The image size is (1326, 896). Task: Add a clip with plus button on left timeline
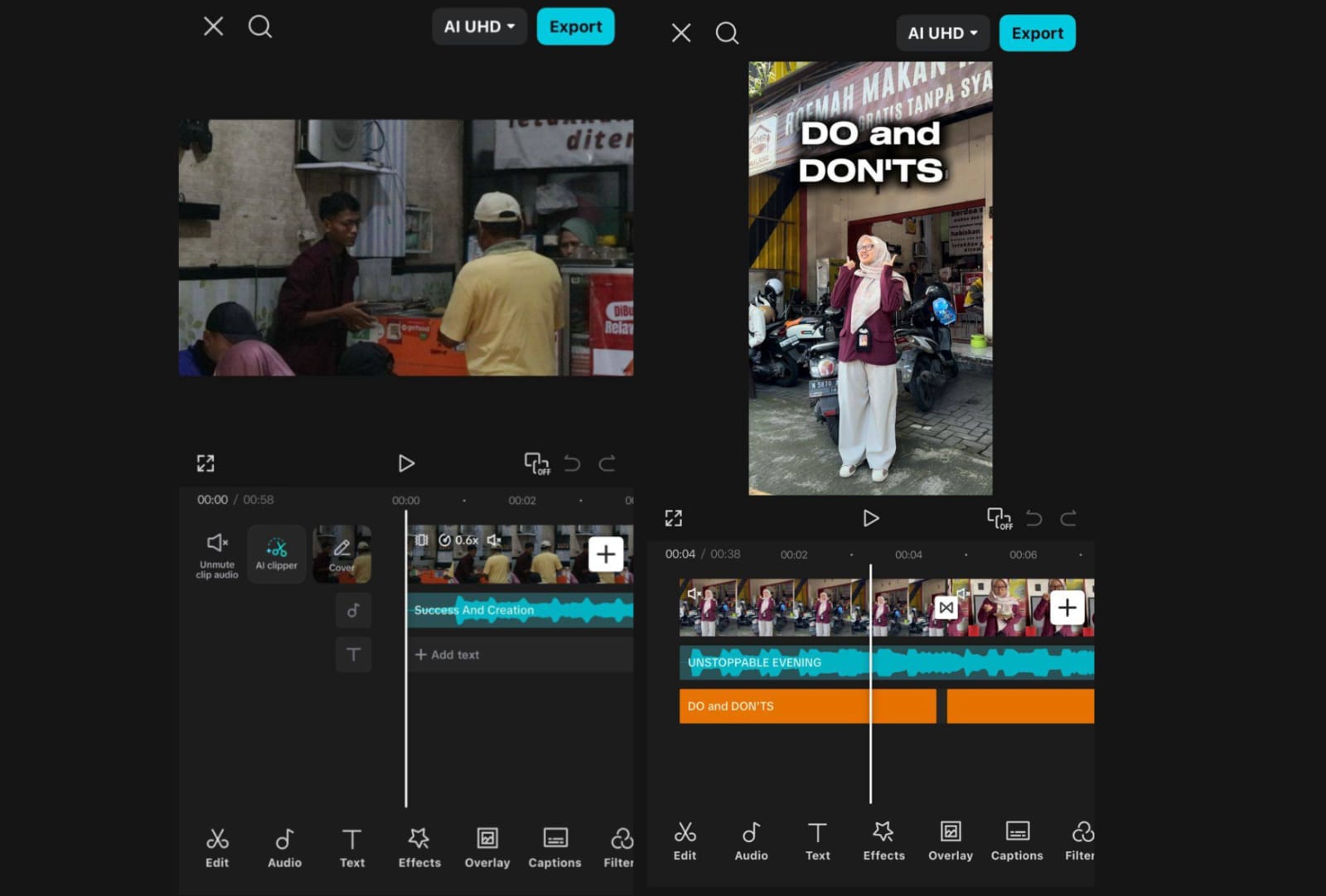point(606,554)
